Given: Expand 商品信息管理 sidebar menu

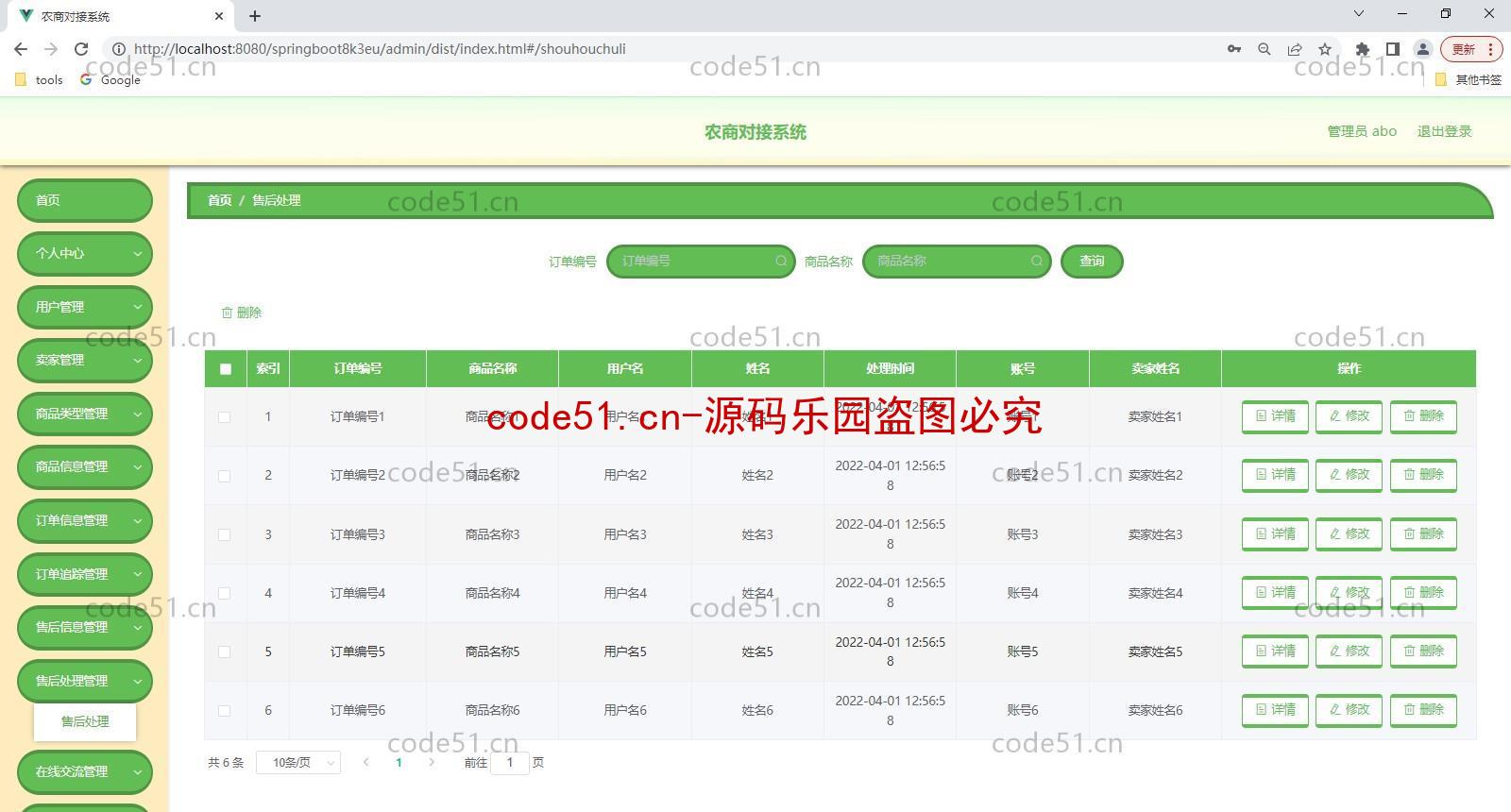Looking at the screenshot, I should pos(85,467).
